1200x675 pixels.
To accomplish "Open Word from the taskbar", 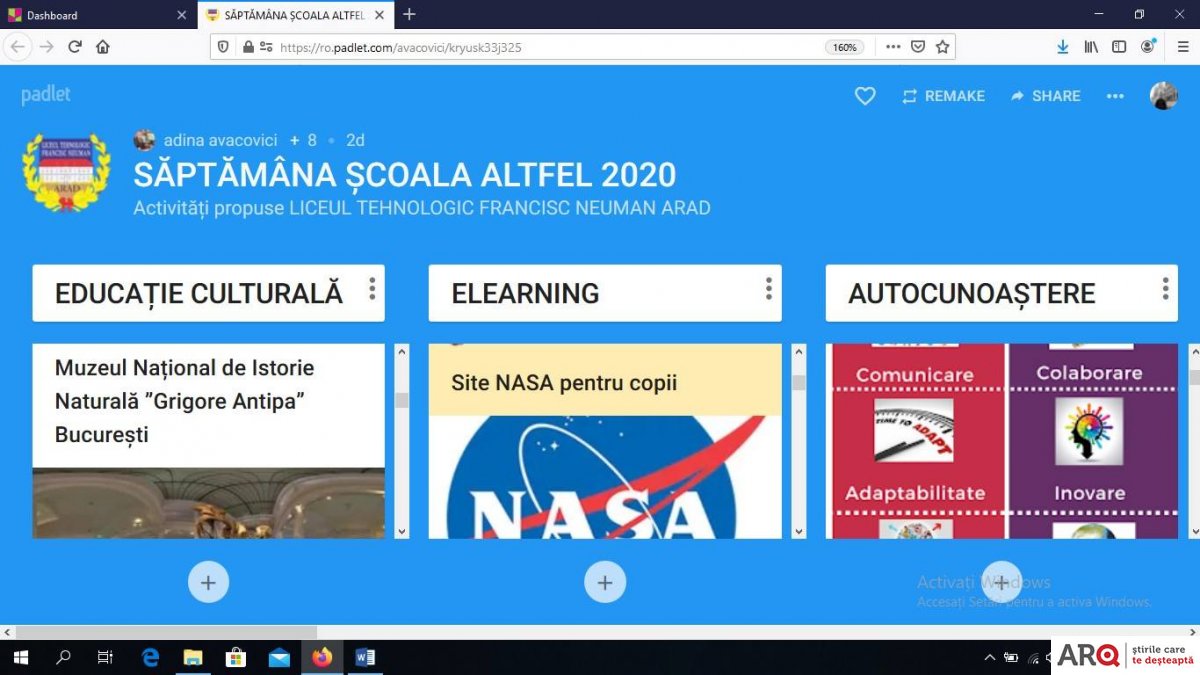I will click(x=365, y=657).
